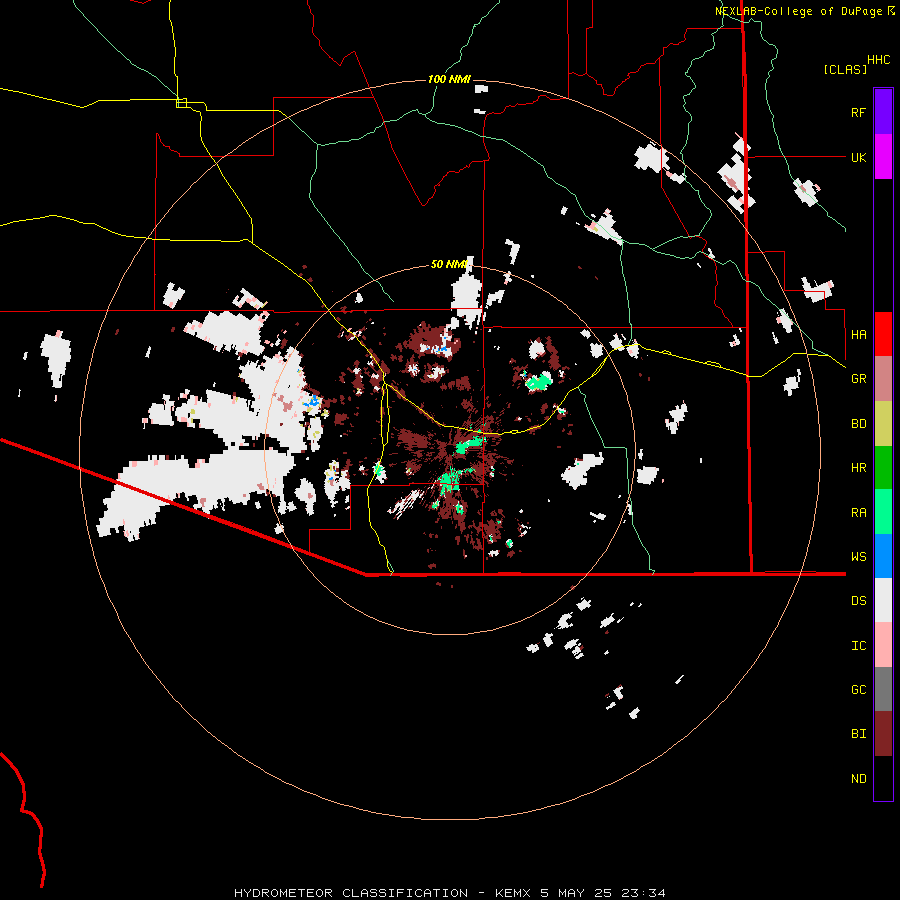Click the BD legend label
Viewport: 900px width, 900px height.
858,424
